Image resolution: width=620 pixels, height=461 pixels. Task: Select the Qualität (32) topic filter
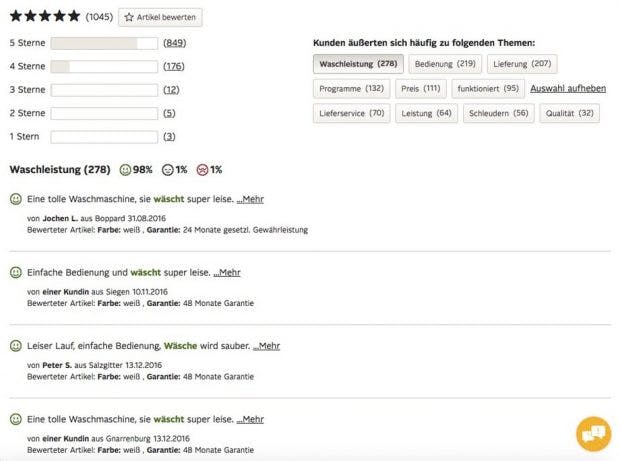569,113
